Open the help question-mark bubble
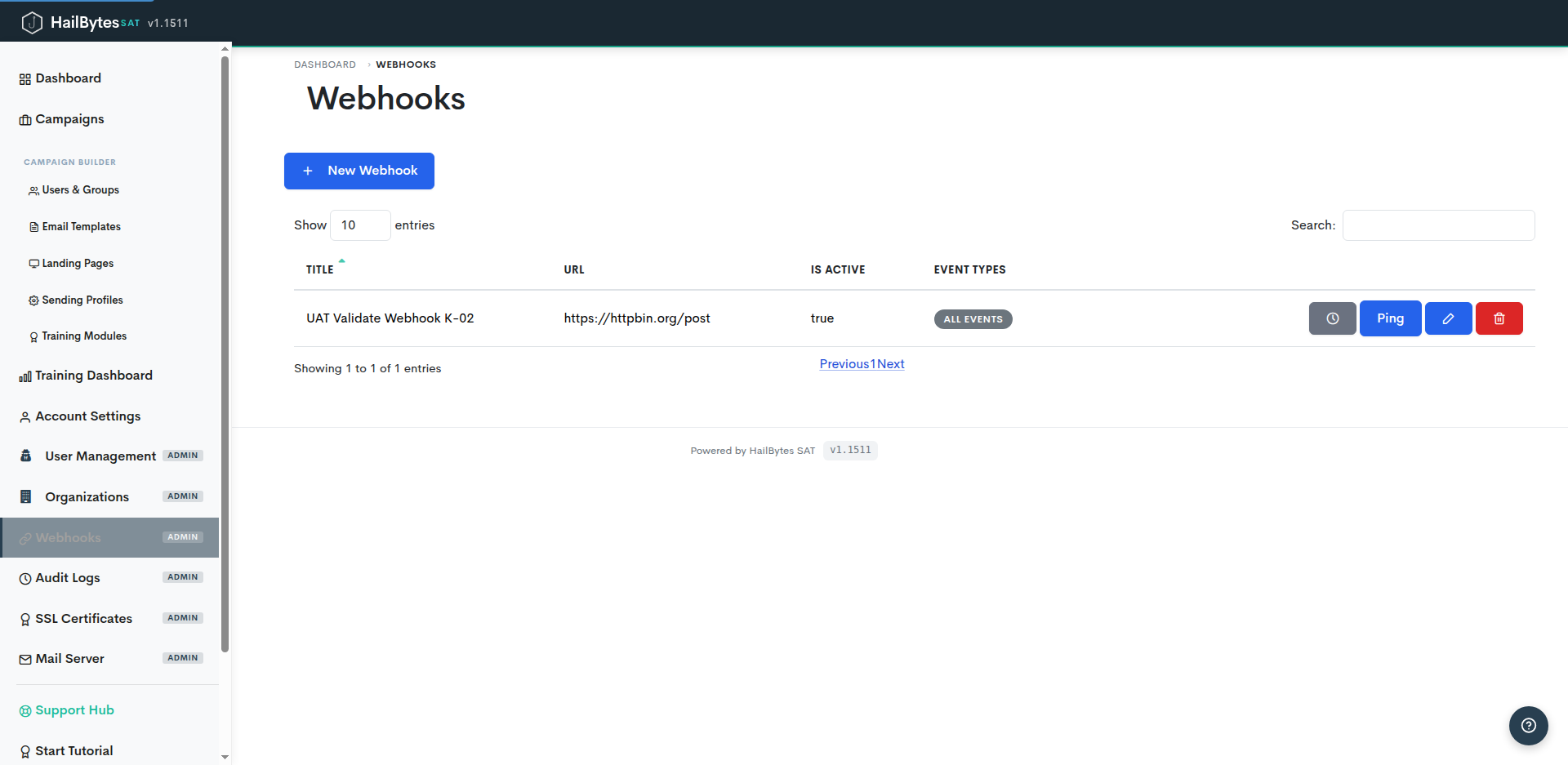This screenshot has height=765, width=1568. pos(1528,725)
